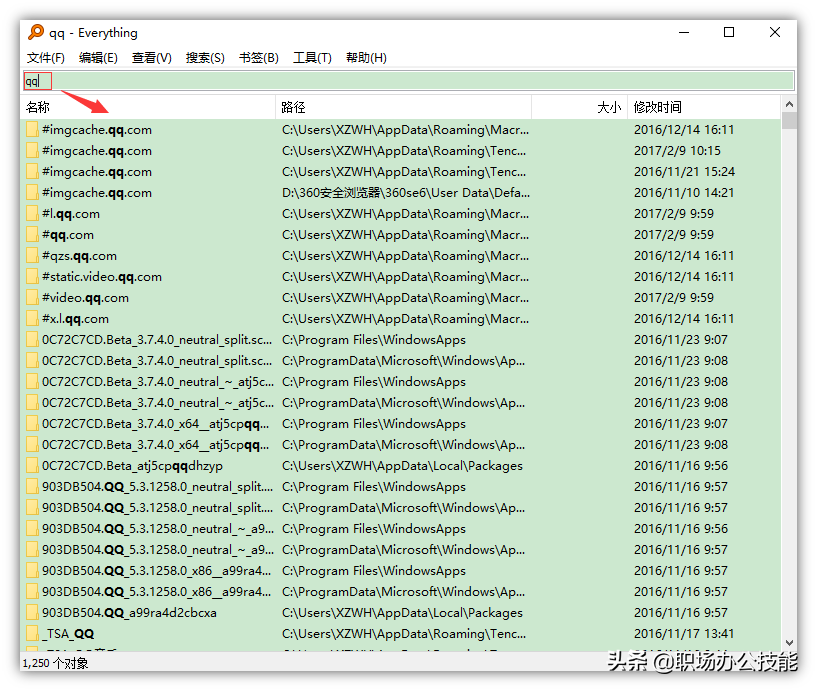This screenshot has width=817, height=691.
Task: Select name 0C72C7CD.Beta_3.7.4.0_x64 in ProgramData path
Action: click(155, 445)
